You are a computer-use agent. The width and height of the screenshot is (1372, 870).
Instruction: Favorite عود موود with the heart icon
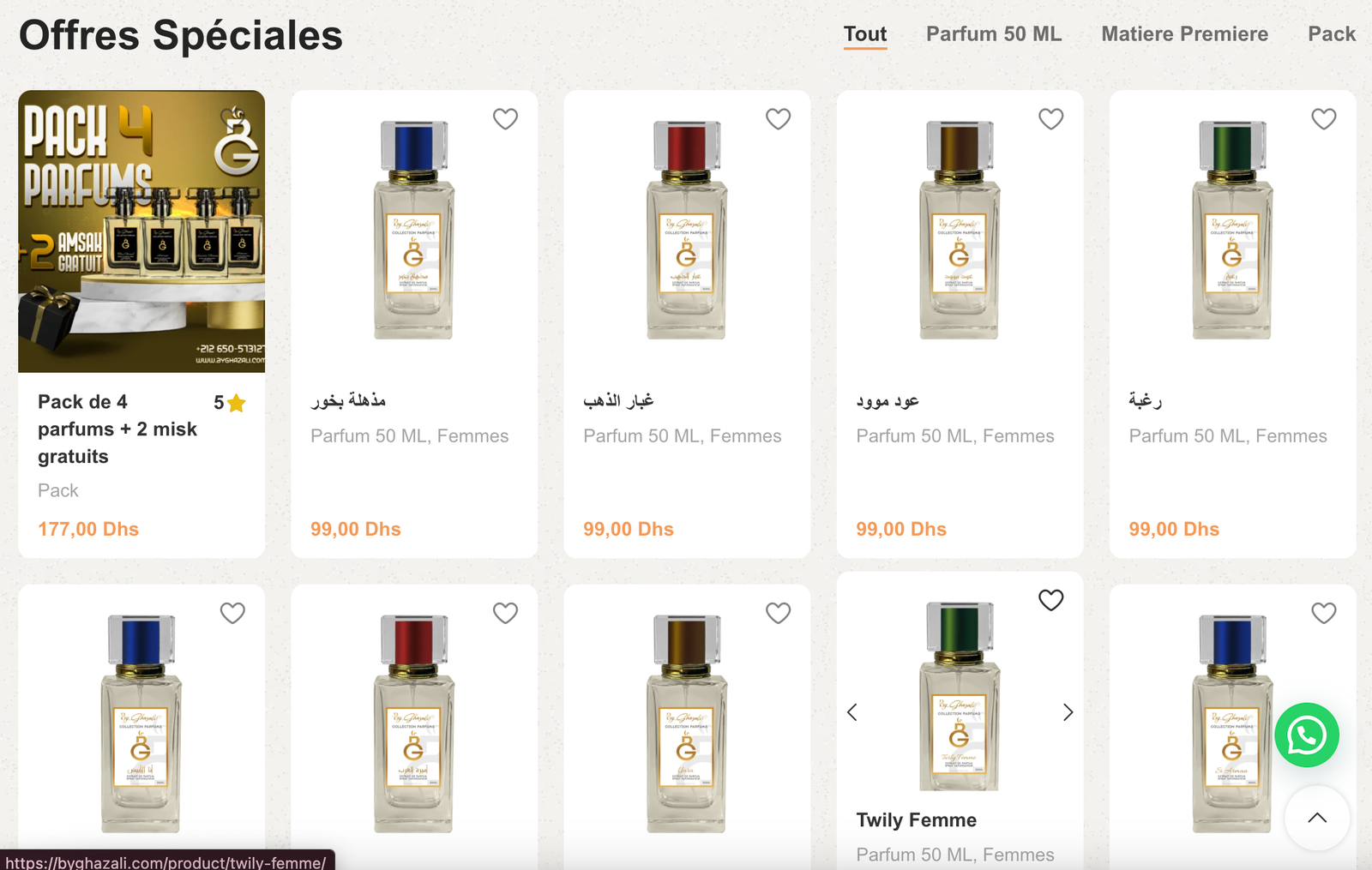[1050, 119]
